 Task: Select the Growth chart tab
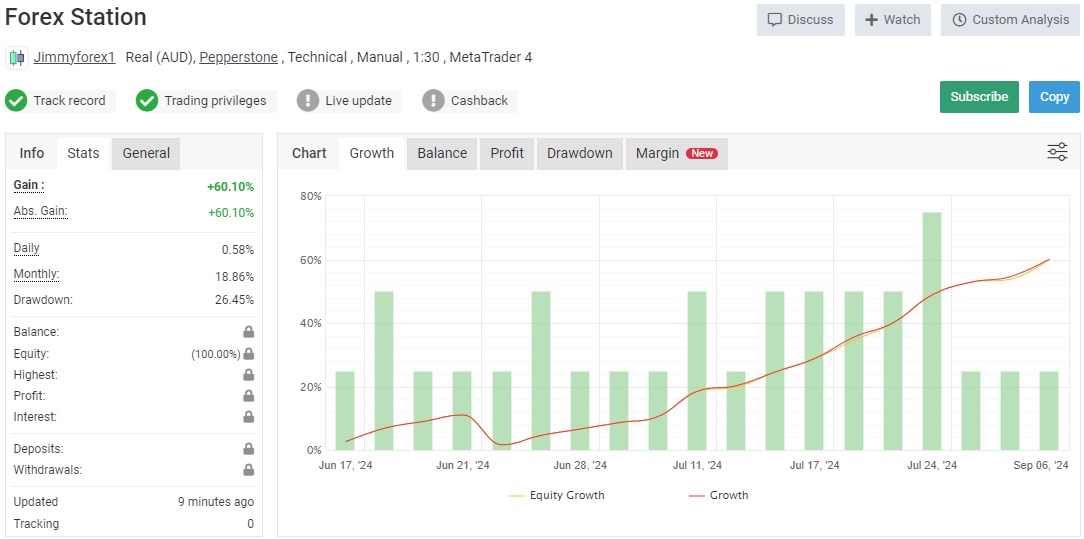[x=372, y=153]
